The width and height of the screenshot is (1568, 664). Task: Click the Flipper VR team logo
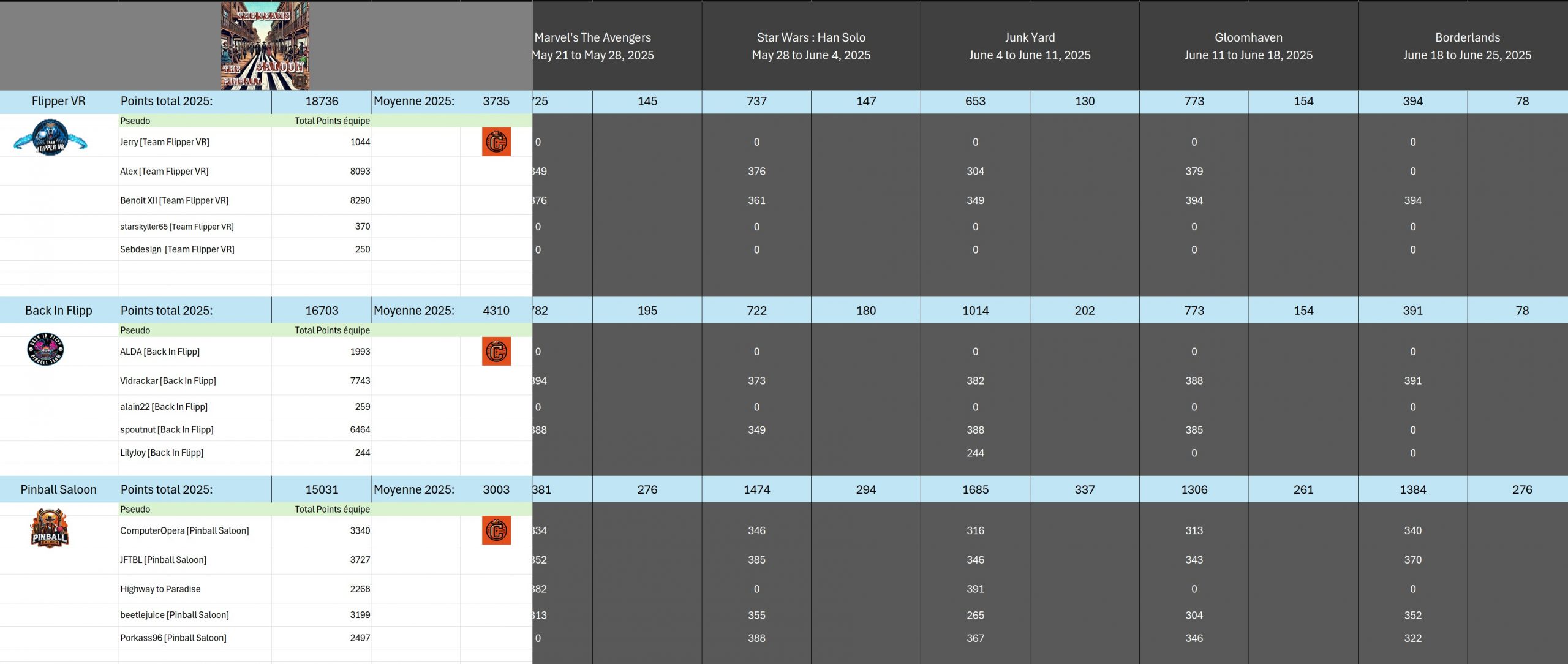tap(50, 138)
